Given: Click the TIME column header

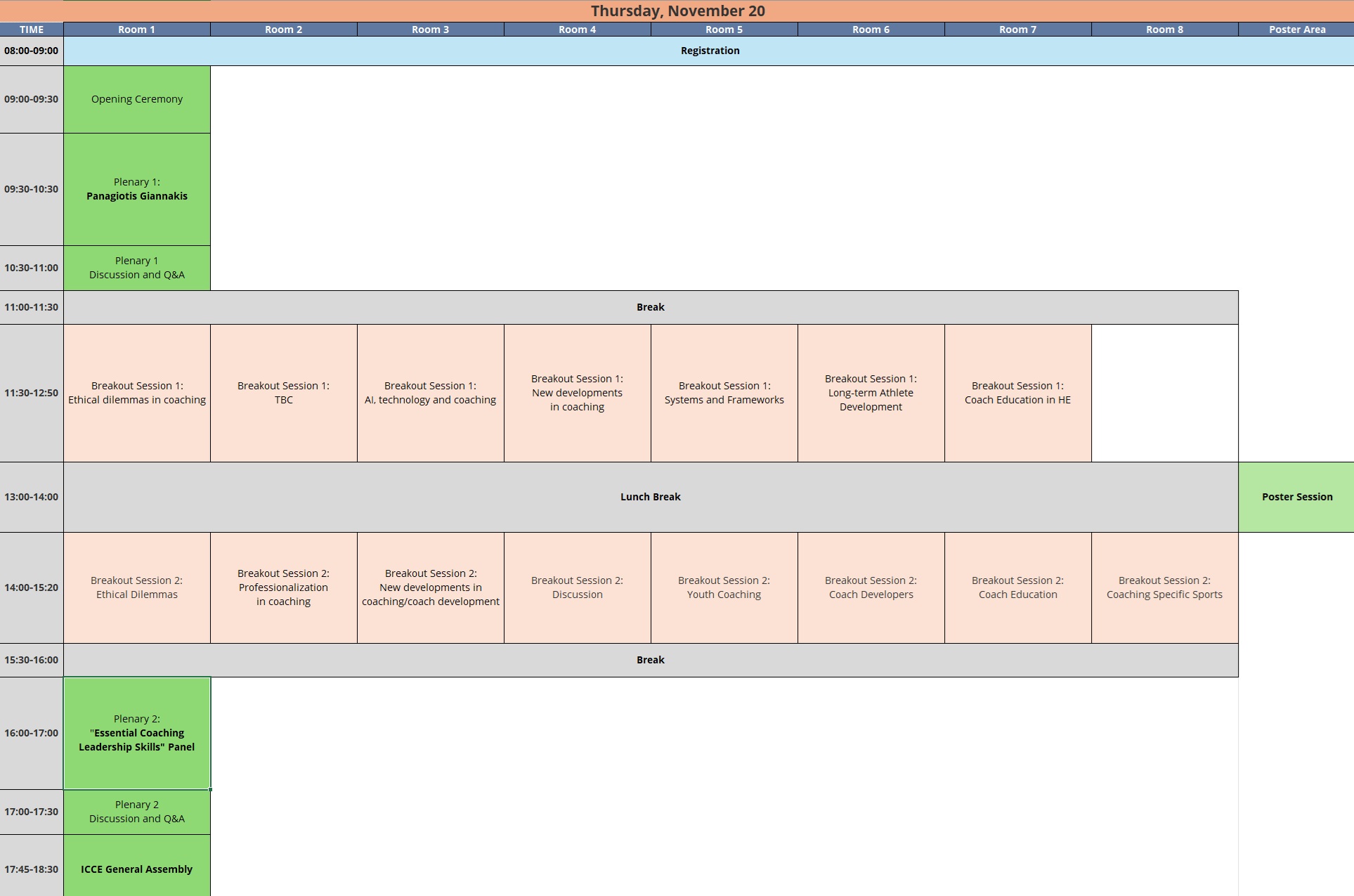Looking at the screenshot, I should pos(32,30).
